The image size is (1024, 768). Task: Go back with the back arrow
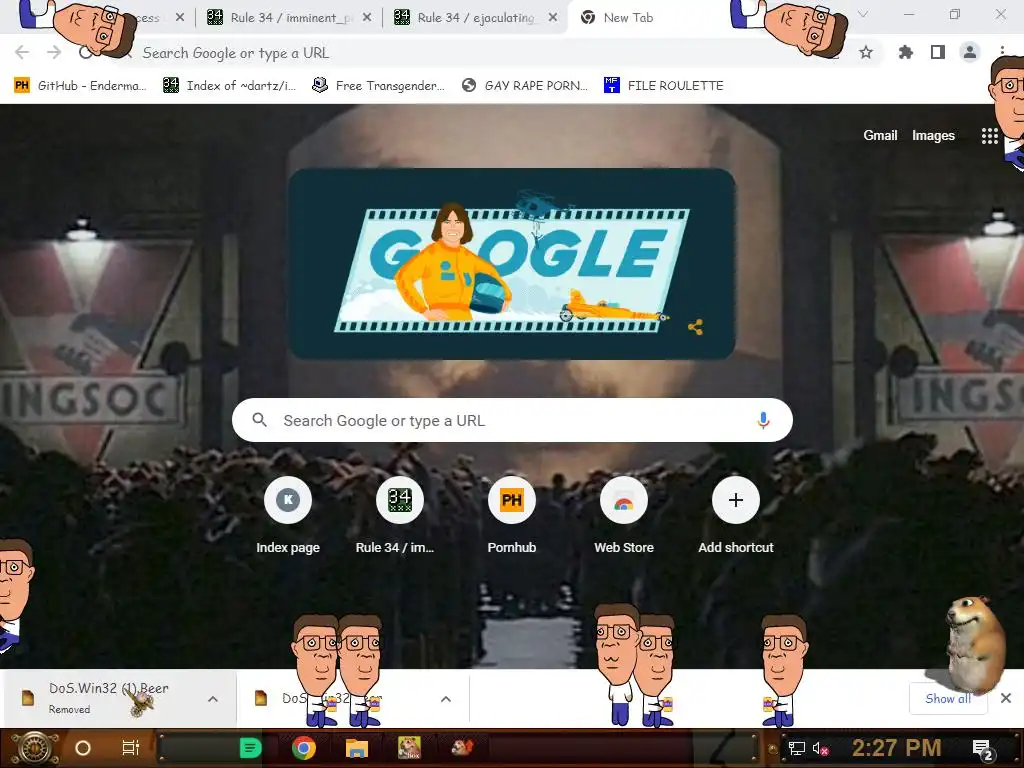click(22, 52)
